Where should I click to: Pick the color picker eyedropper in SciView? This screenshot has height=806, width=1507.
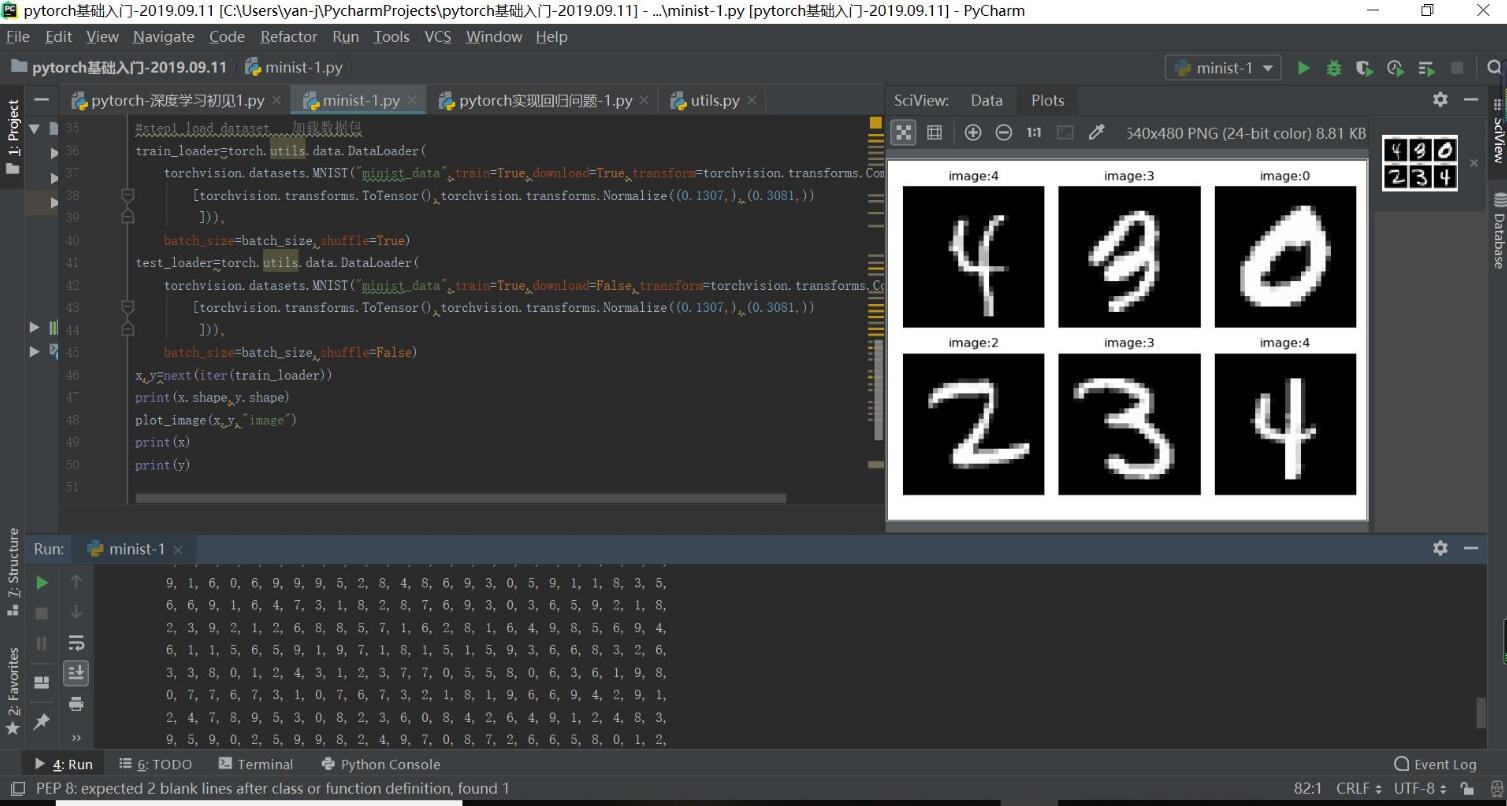pyautogui.click(x=1096, y=132)
